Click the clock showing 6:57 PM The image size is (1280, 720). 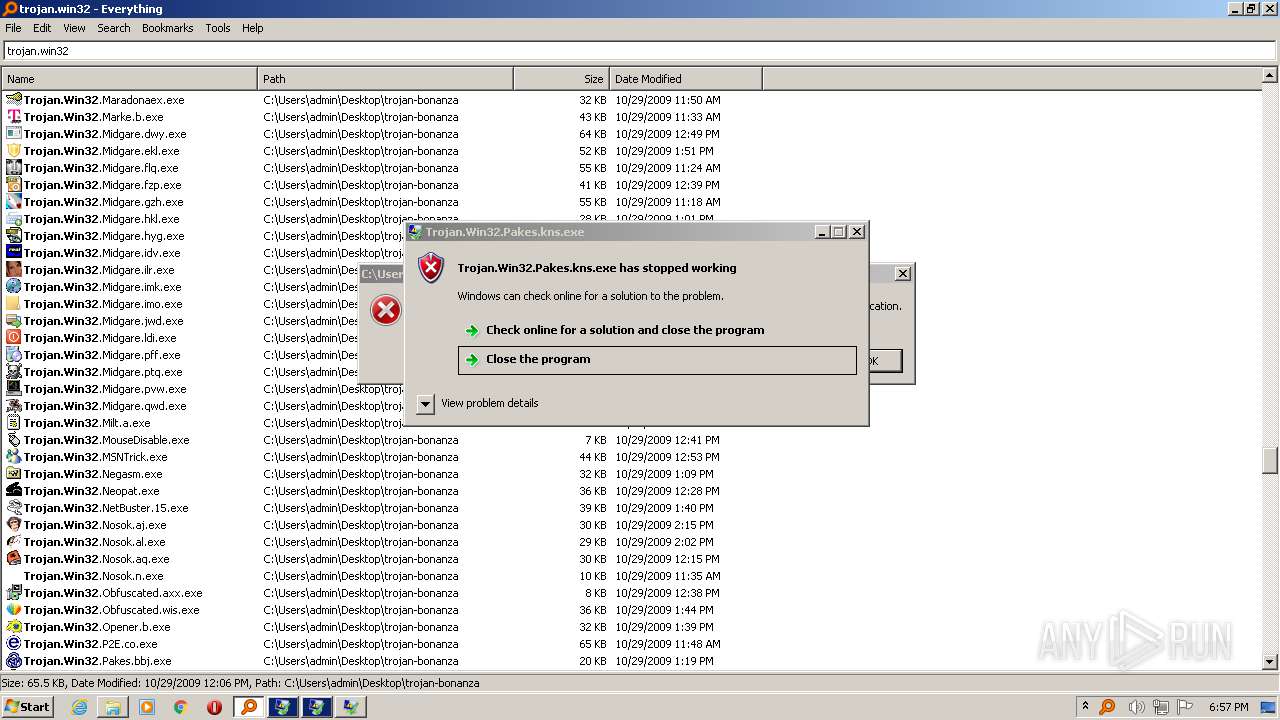pyautogui.click(x=1228, y=707)
